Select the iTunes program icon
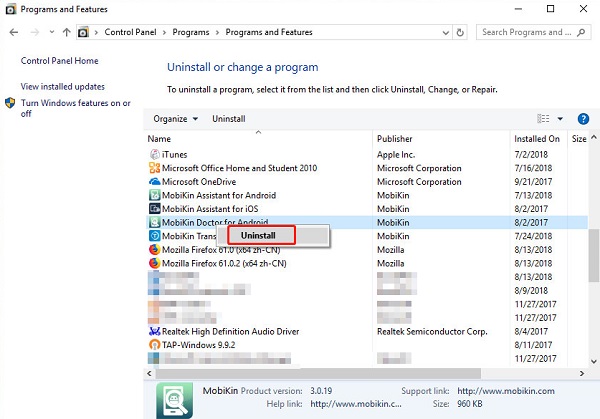The height and width of the screenshot is (419, 600). 154,155
